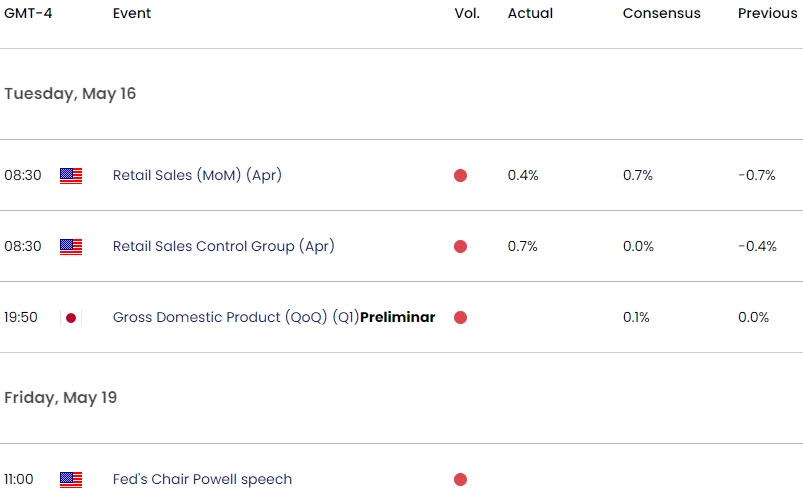Click Japan flag beside Gross Domestic Product

[x=70, y=318]
